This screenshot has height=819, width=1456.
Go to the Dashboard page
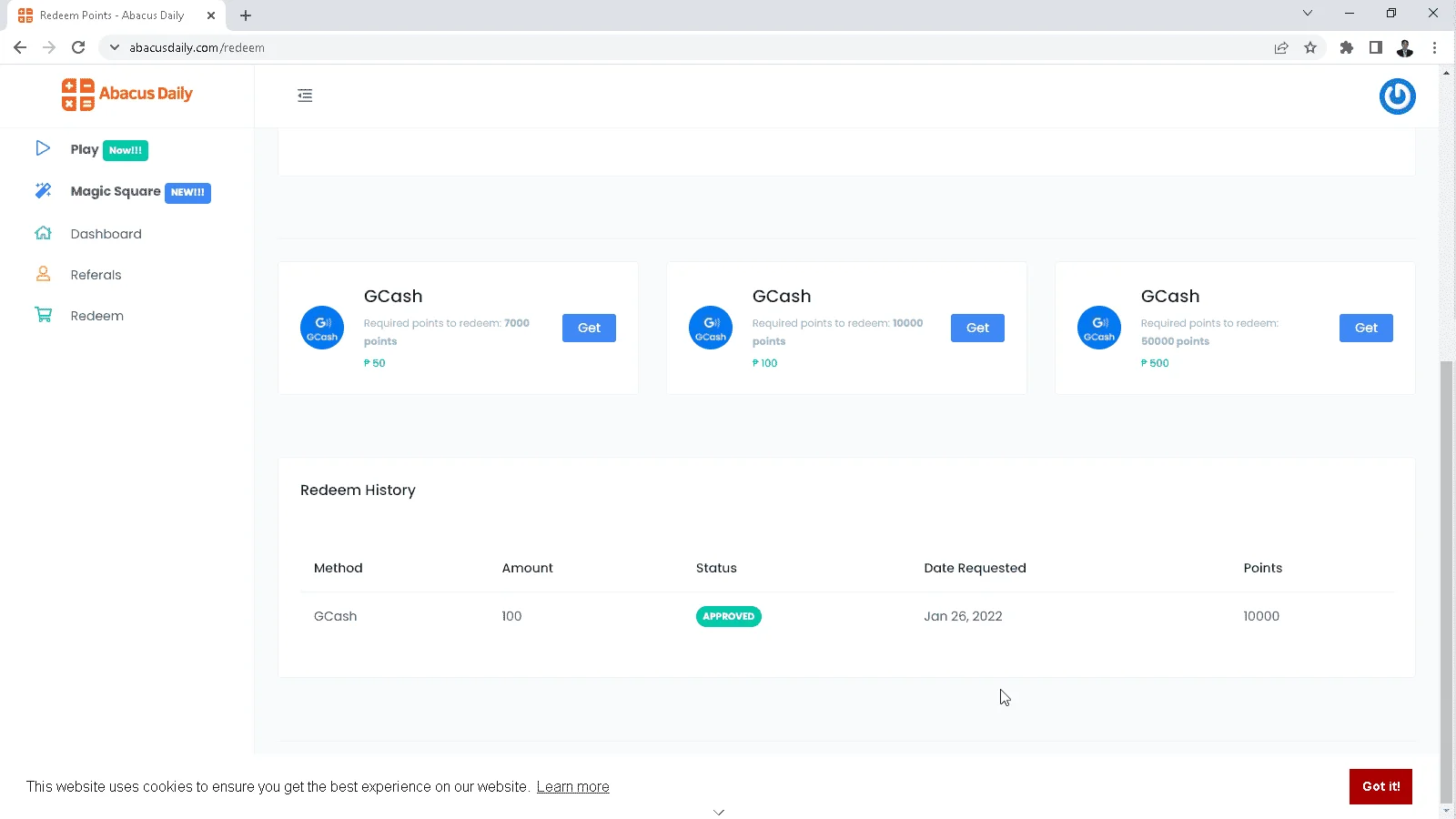[106, 234]
